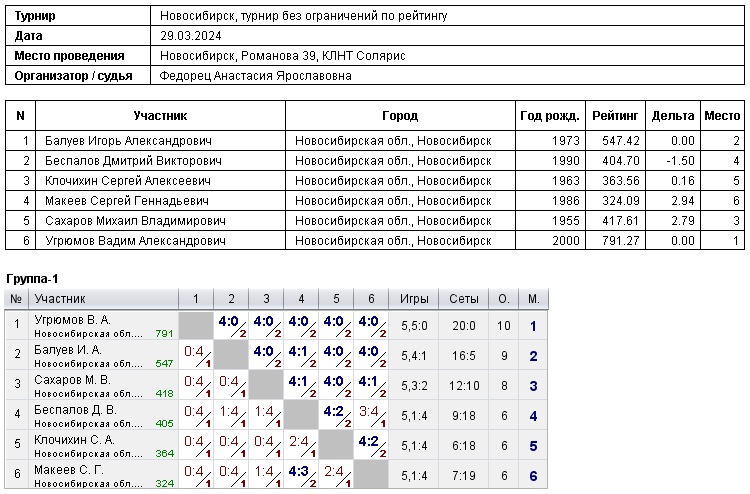This screenshot has height=494, width=750.
Task: Click the Сеты column header
Action: (464, 299)
